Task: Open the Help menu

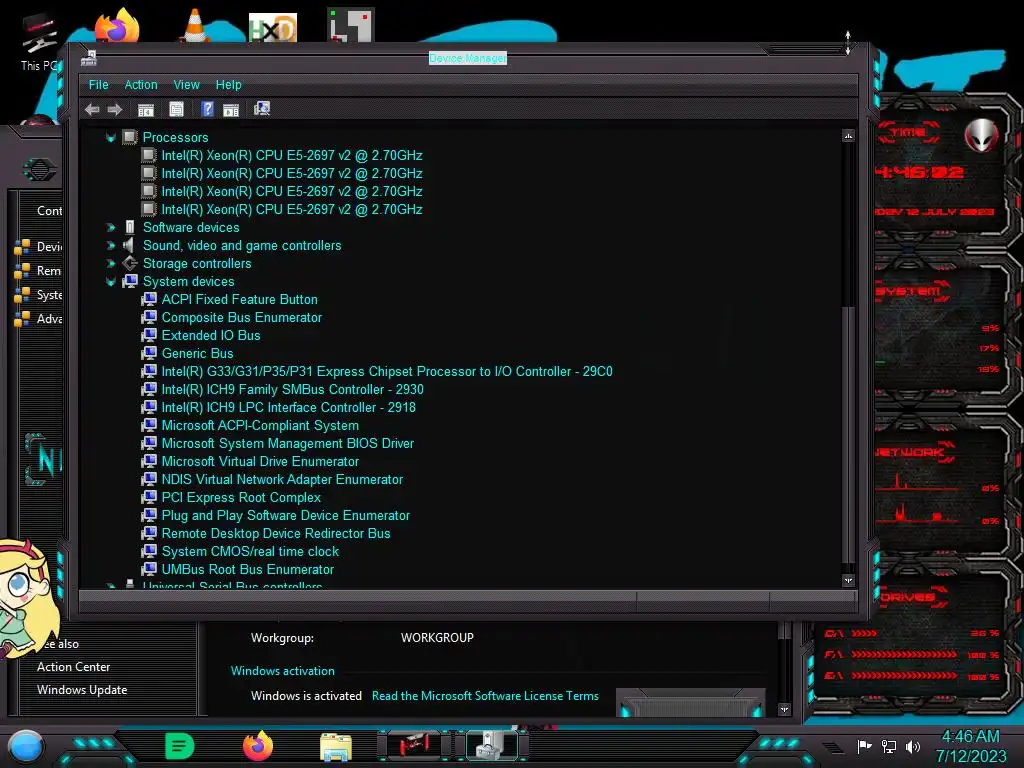Action: 229,85
